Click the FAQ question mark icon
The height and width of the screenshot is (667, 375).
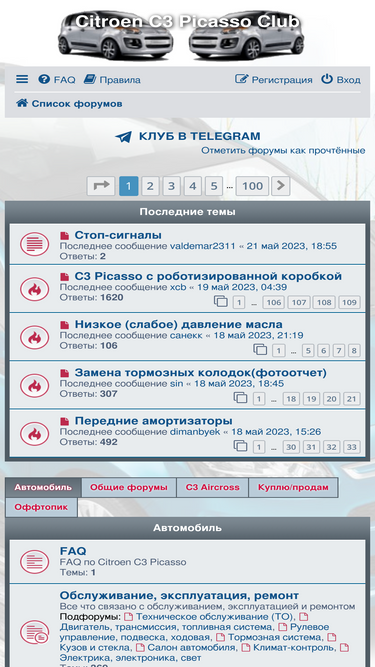(44, 79)
